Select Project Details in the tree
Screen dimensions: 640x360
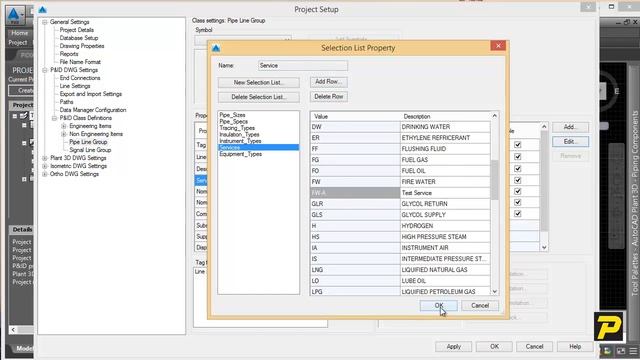pos(77,30)
